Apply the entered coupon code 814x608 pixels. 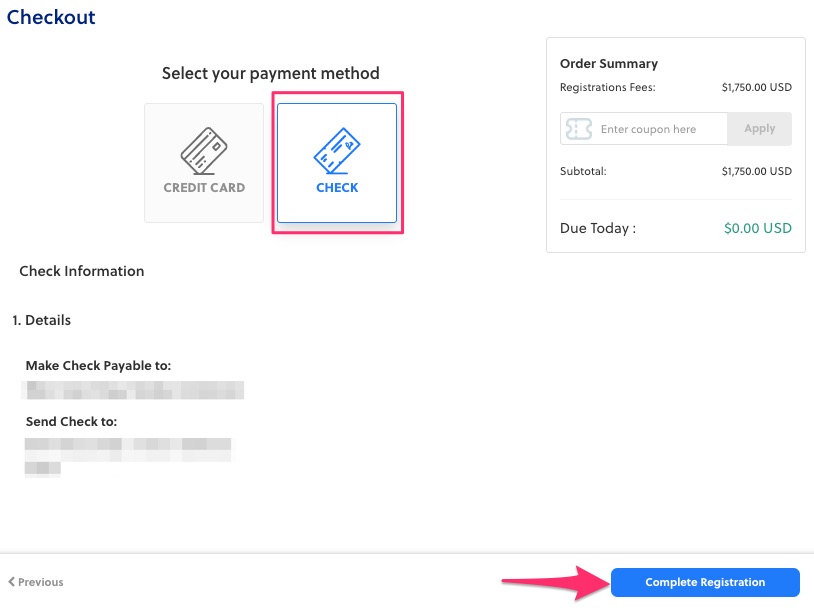(x=759, y=129)
